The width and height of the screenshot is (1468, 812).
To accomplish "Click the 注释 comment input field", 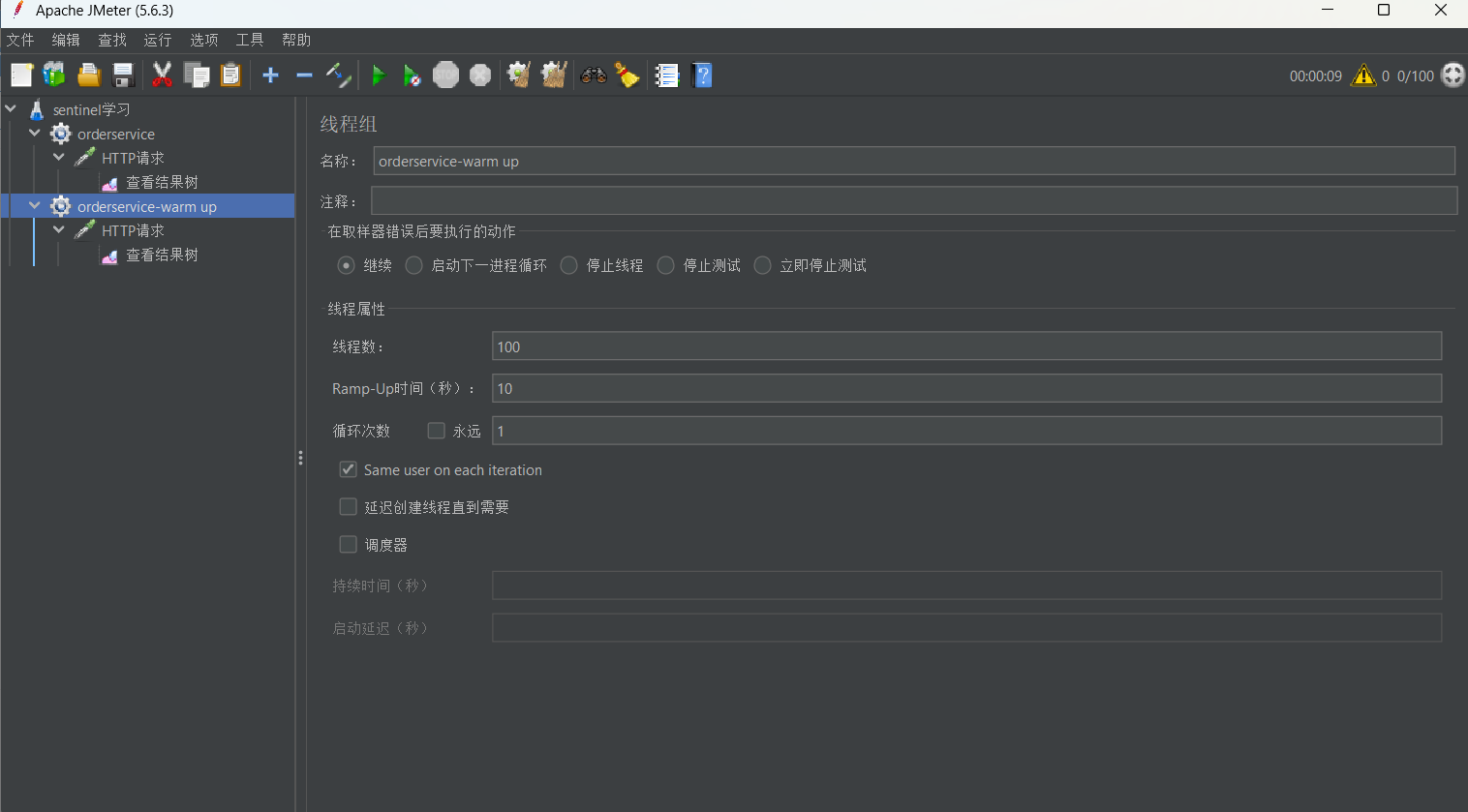I will [914, 200].
